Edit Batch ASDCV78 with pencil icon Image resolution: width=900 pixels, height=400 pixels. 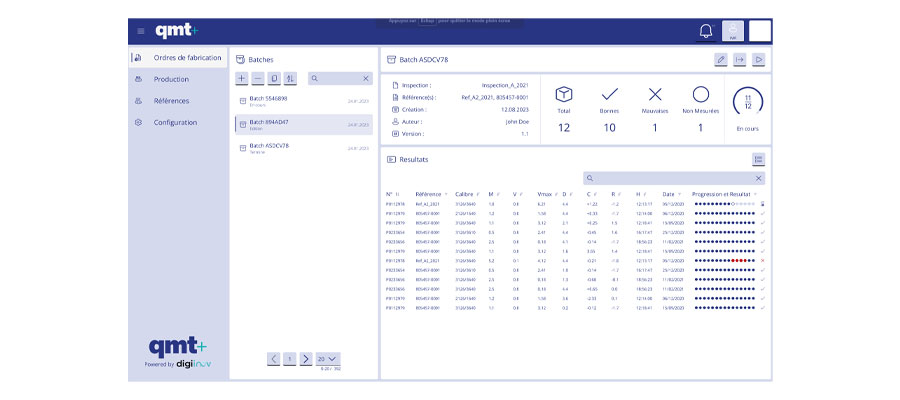tap(721, 60)
